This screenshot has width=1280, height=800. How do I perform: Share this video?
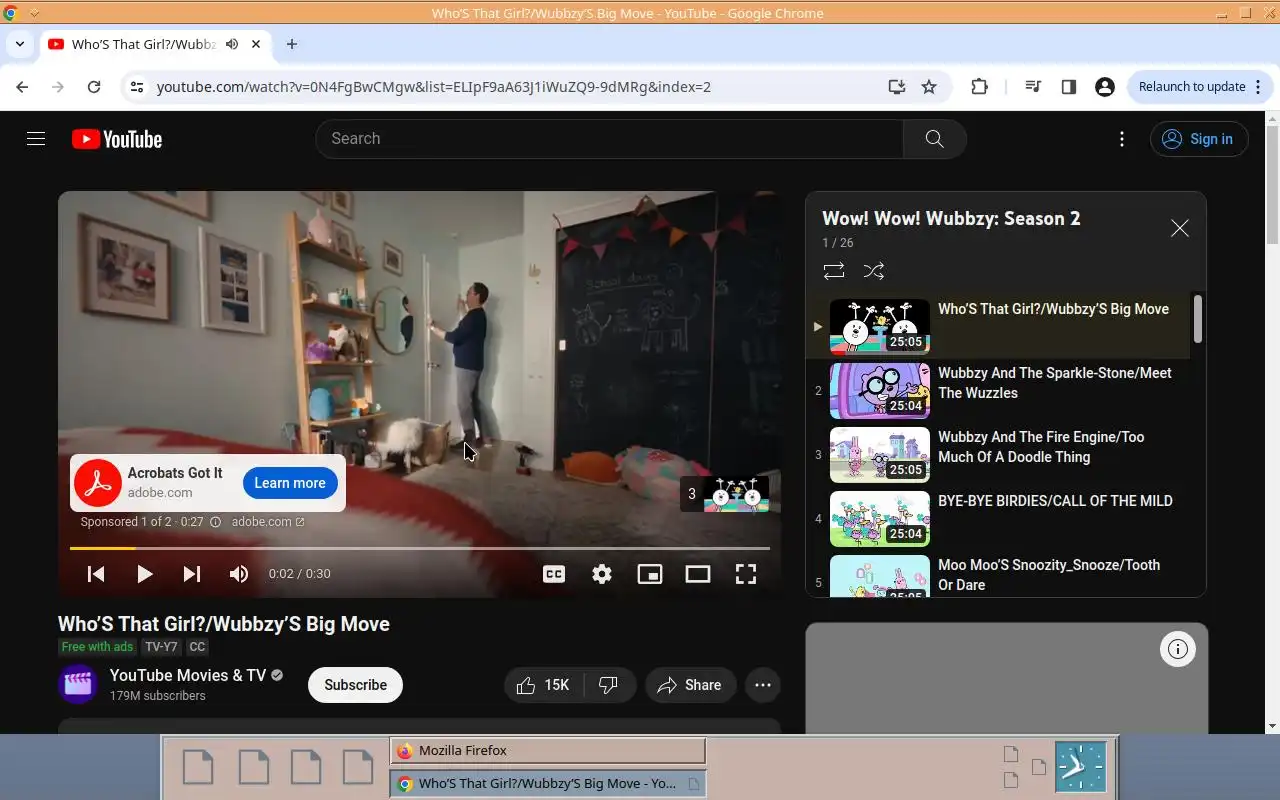[x=690, y=685]
